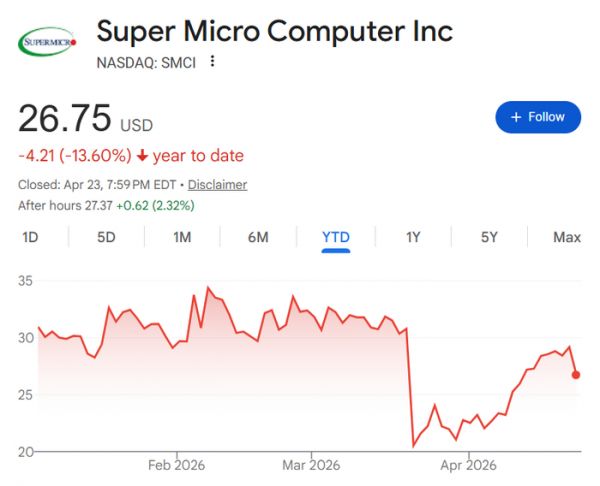Viewport: 600px width, 486px height.
Task: Select the YTD range tab
Action: 336,237
